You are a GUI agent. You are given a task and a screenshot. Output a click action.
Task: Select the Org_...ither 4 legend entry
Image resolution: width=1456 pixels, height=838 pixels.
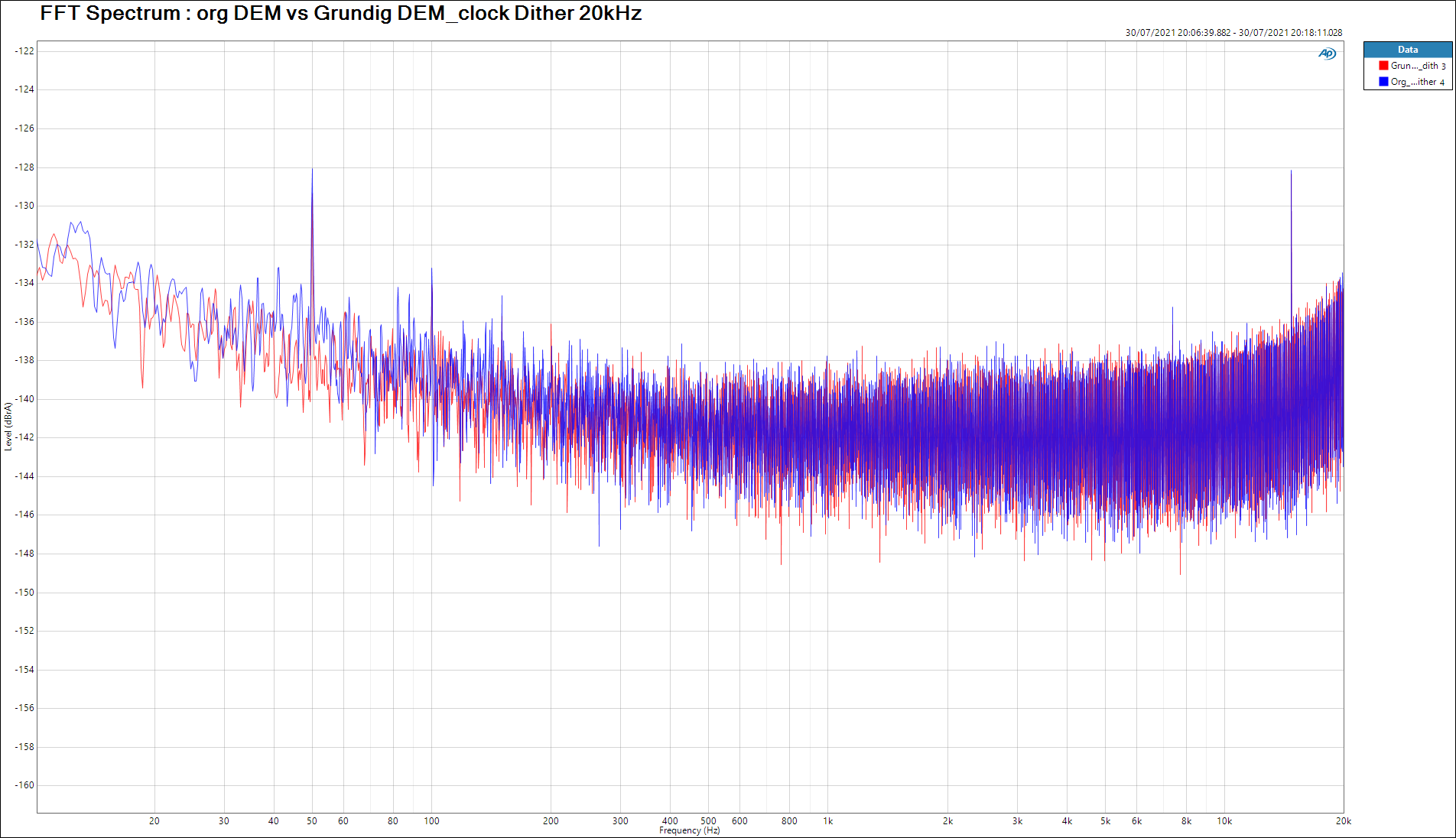click(1417, 82)
